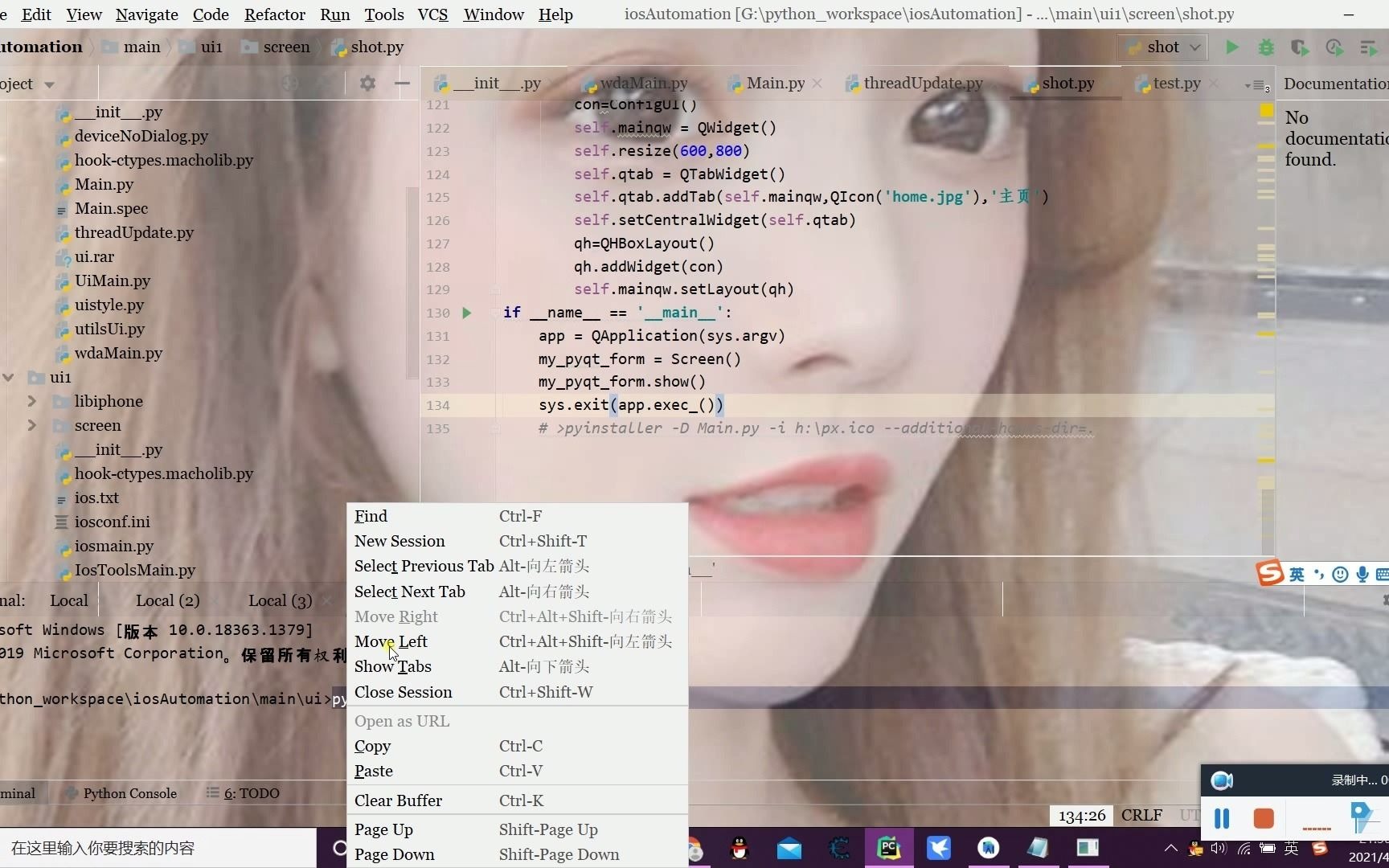
Task: Click the CRLF line separator in status bar
Action: 1141,815
